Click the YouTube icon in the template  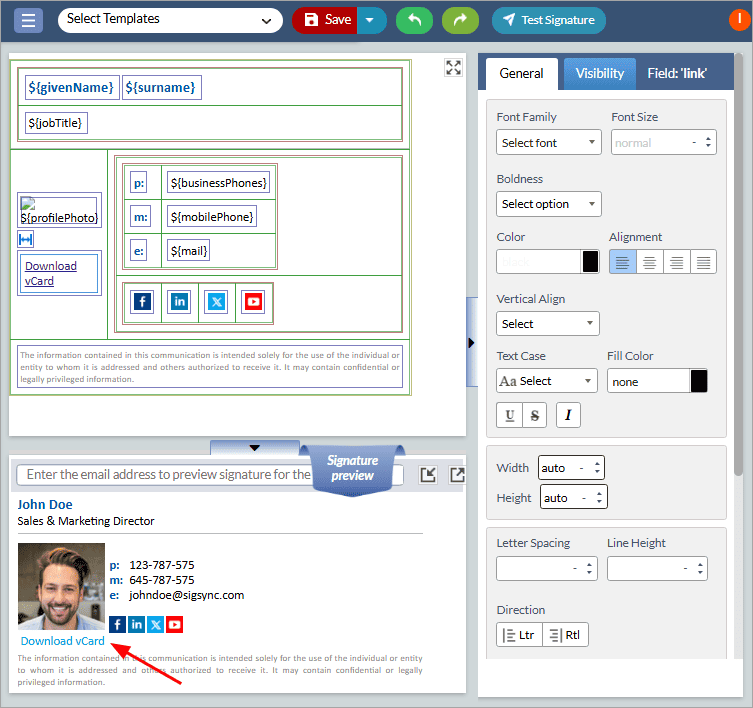[253, 301]
